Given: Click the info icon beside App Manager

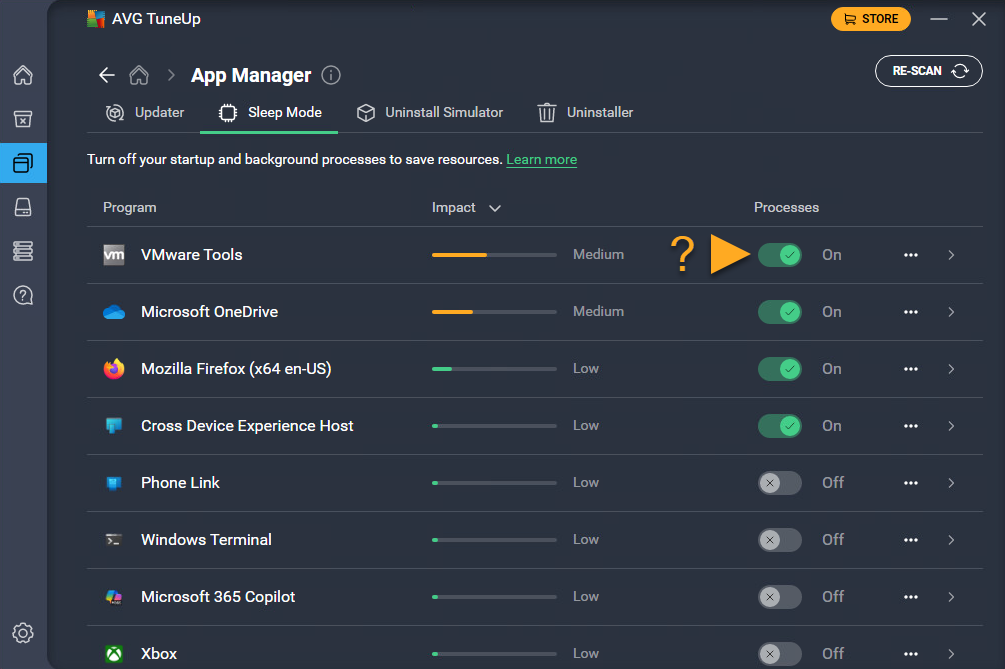Looking at the screenshot, I should pos(332,76).
